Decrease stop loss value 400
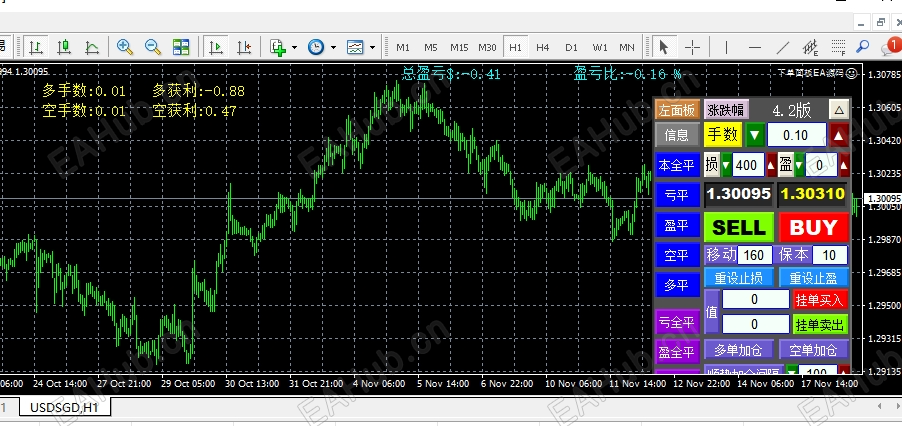Viewport: 902px width, 426px height. [x=725, y=166]
